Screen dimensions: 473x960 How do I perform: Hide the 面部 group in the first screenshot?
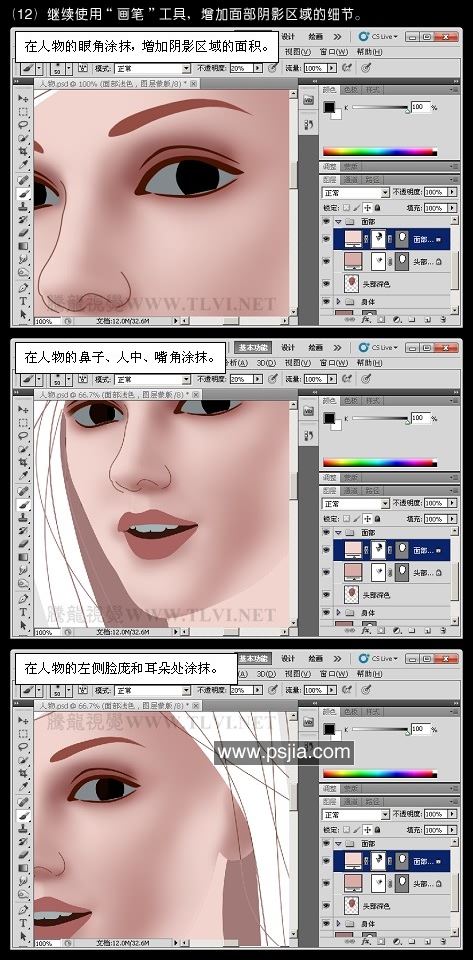pyautogui.click(x=326, y=221)
